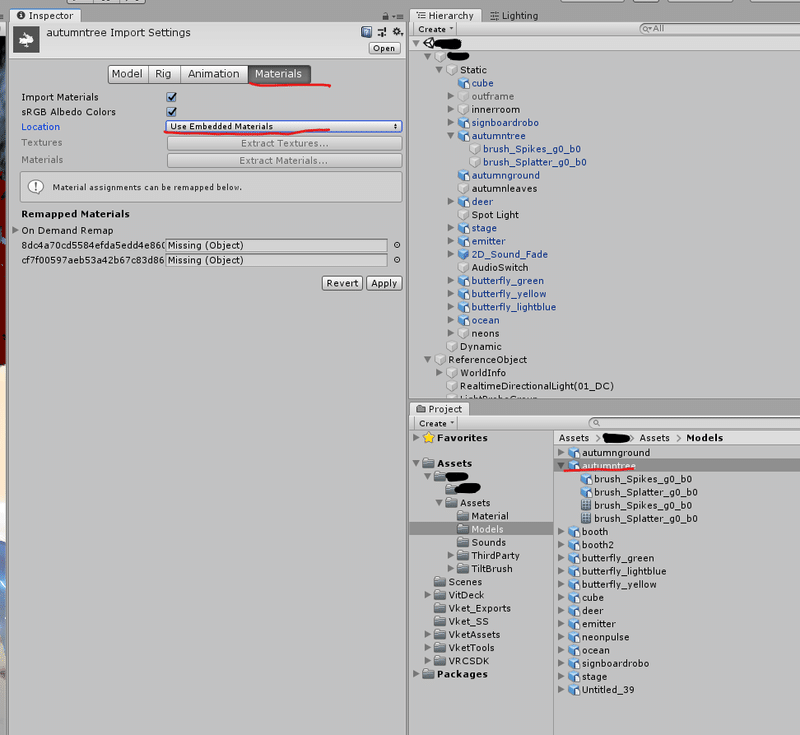The image size is (800, 735).
Task: Collapse the autumntree asset in Project list
Action: click(561, 466)
